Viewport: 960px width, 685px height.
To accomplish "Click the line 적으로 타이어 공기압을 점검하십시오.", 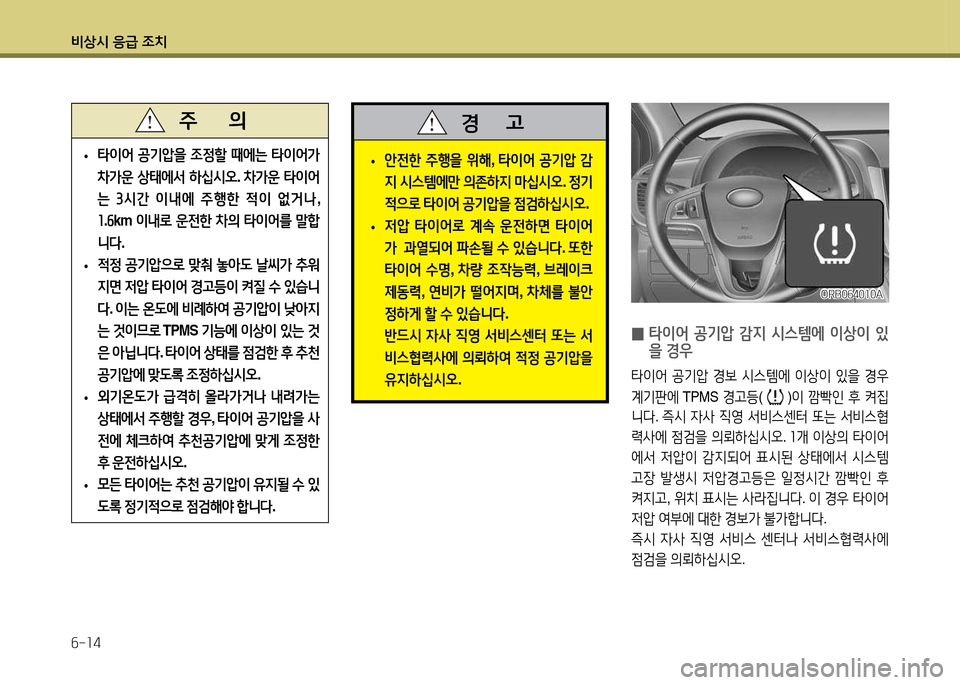I will coord(486,203).
